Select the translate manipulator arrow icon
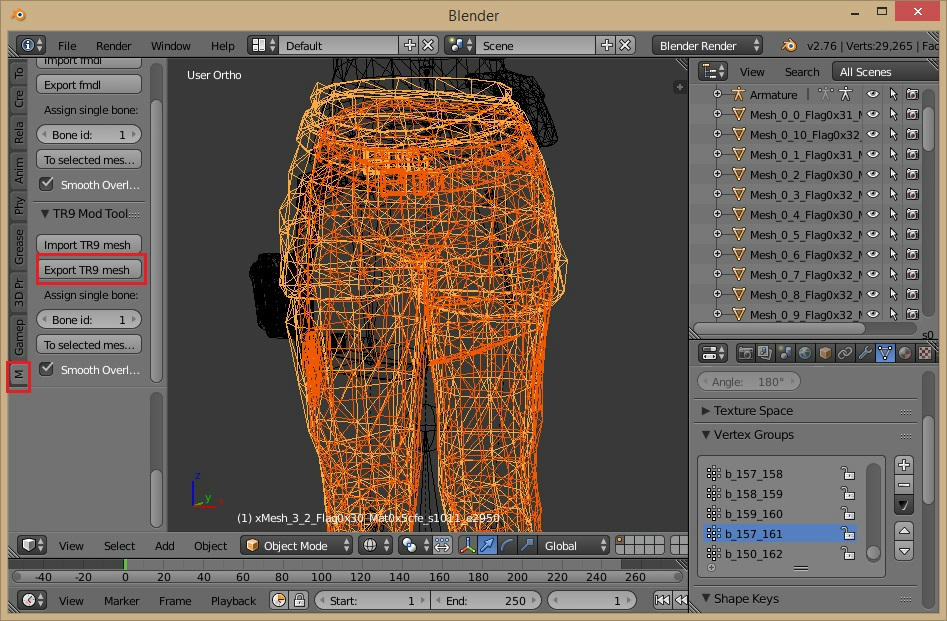This screenshot has width=947, height=621. (487, 546)
